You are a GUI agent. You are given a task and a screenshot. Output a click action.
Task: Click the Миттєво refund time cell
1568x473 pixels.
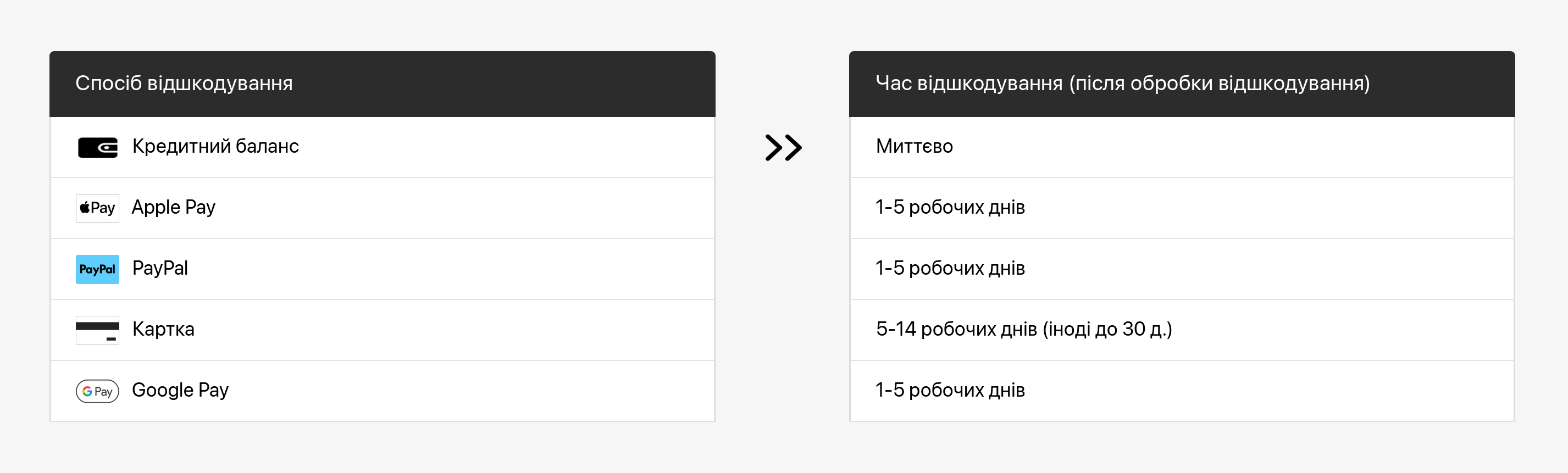pyautogui.click(x=915, y=146)
